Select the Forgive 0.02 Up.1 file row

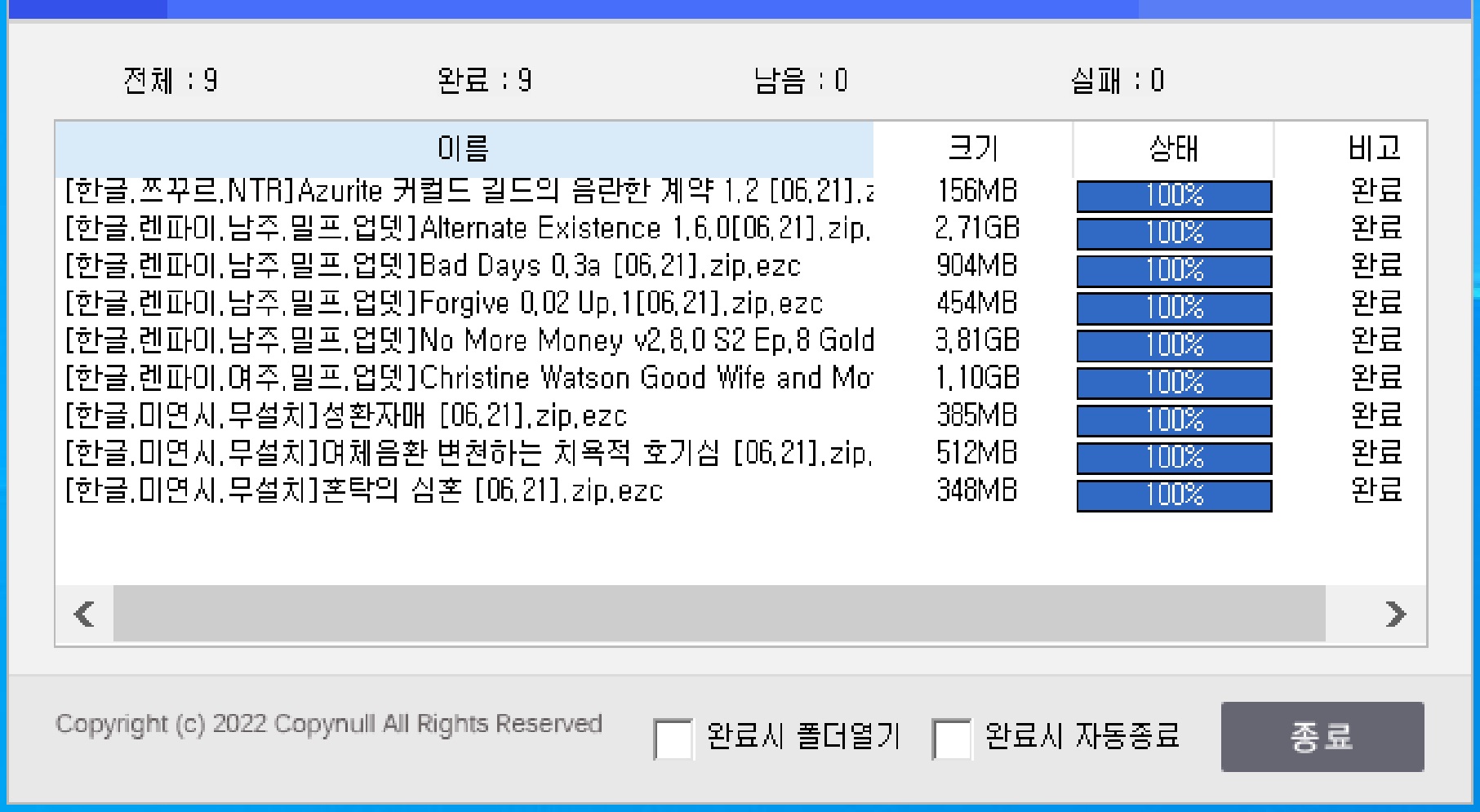pyautogui.click(x=443, y=304)
